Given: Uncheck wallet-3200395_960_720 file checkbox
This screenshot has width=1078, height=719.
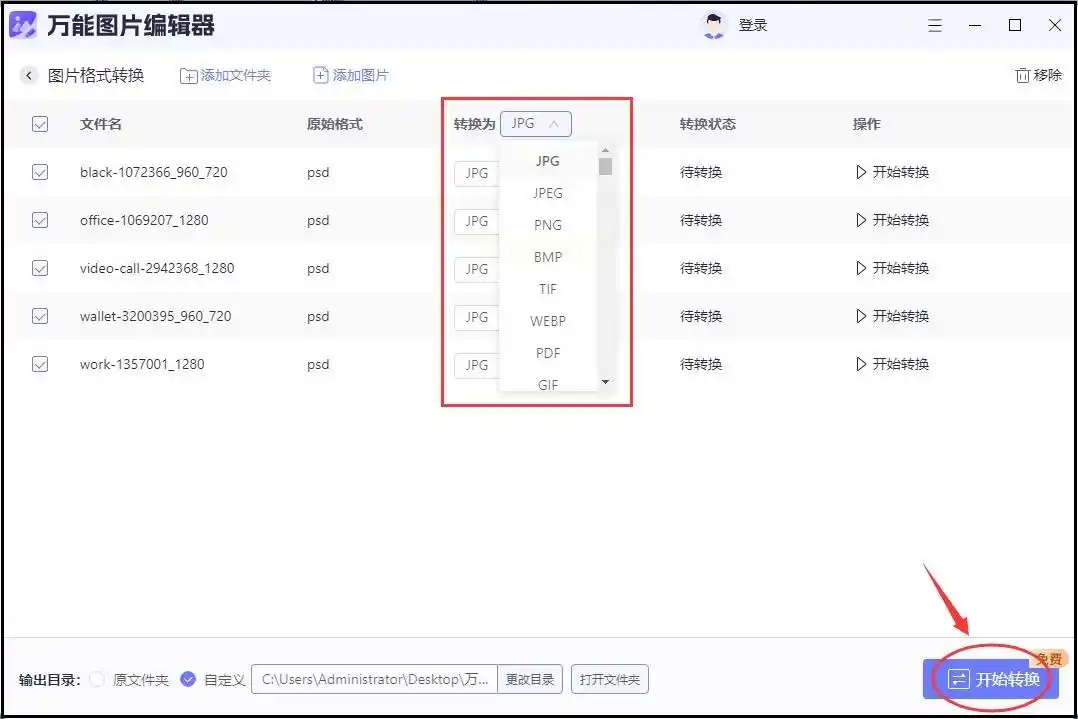Looking at the screenshot, I should 40,316.
